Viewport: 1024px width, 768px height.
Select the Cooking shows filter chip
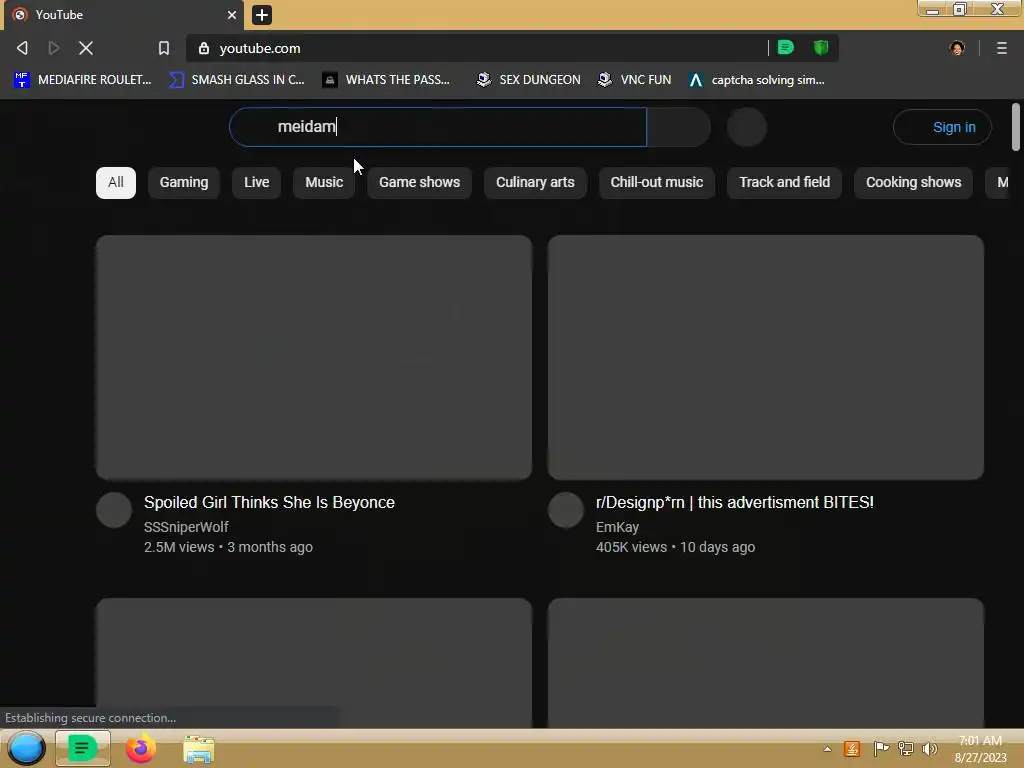pos(913,182)
